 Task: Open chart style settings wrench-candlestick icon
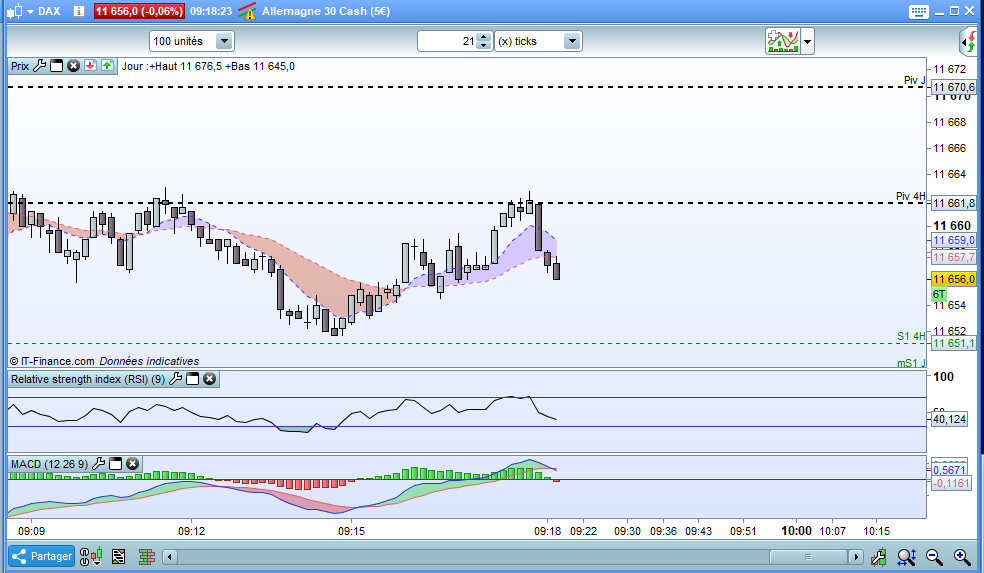[879, 557]
